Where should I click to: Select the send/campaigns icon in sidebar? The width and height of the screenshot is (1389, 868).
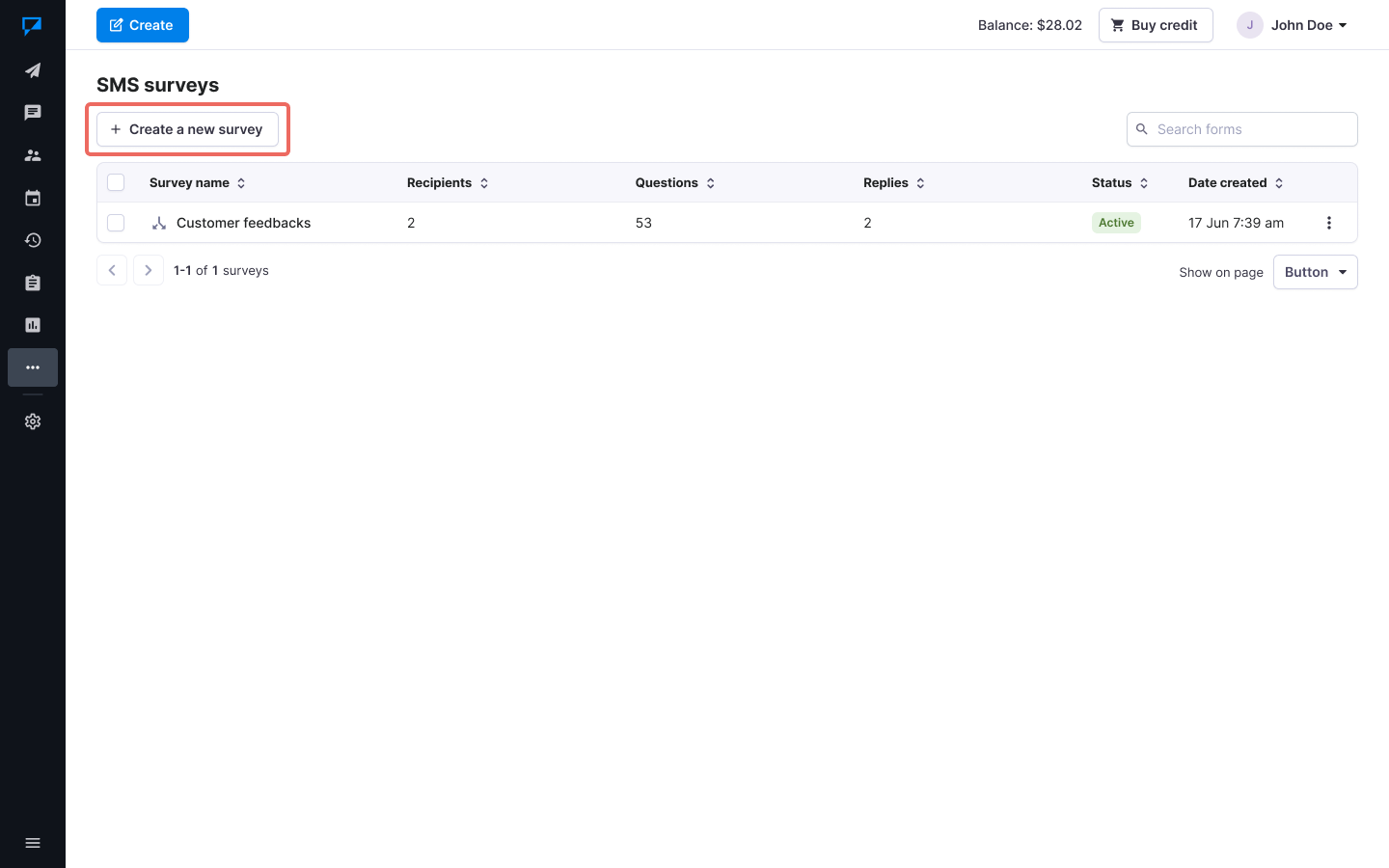(x=33, y=69)
